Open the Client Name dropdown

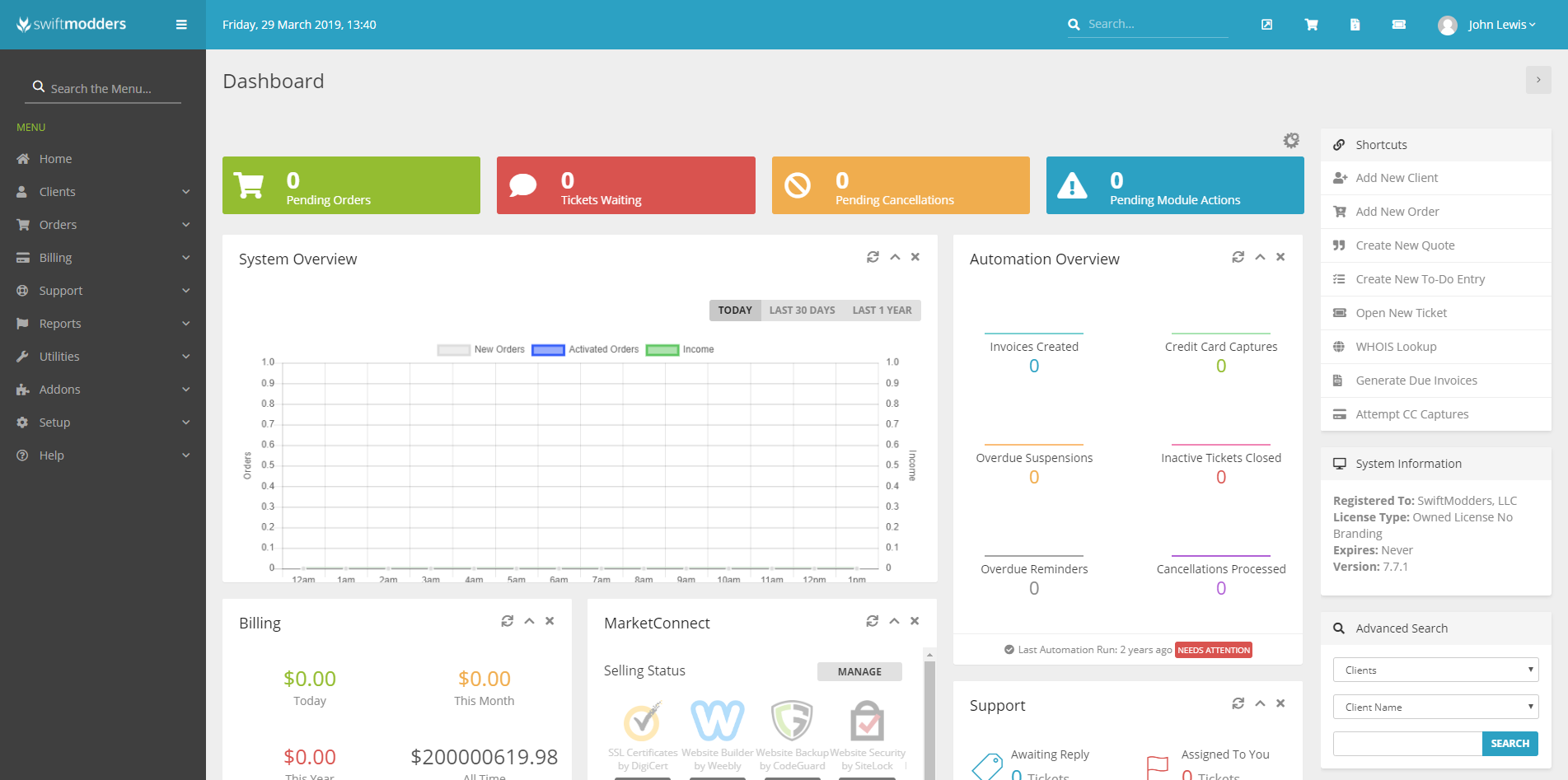pyautogui.click(x=1435, y=707)
